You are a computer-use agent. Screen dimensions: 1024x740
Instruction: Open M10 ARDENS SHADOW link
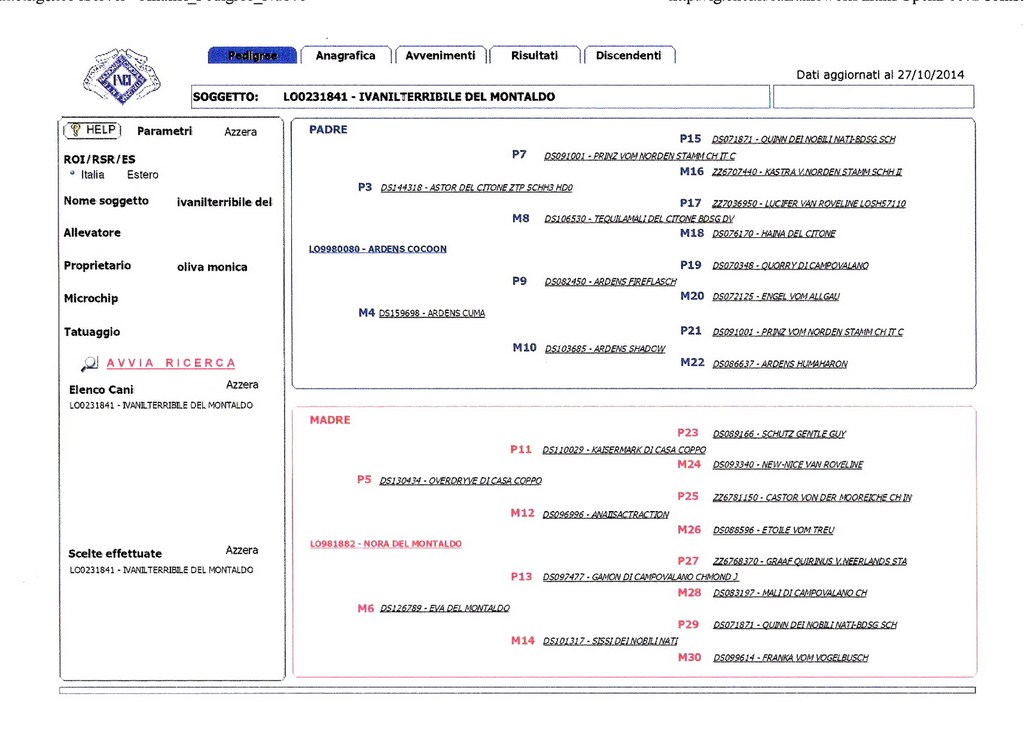point(605,349)
